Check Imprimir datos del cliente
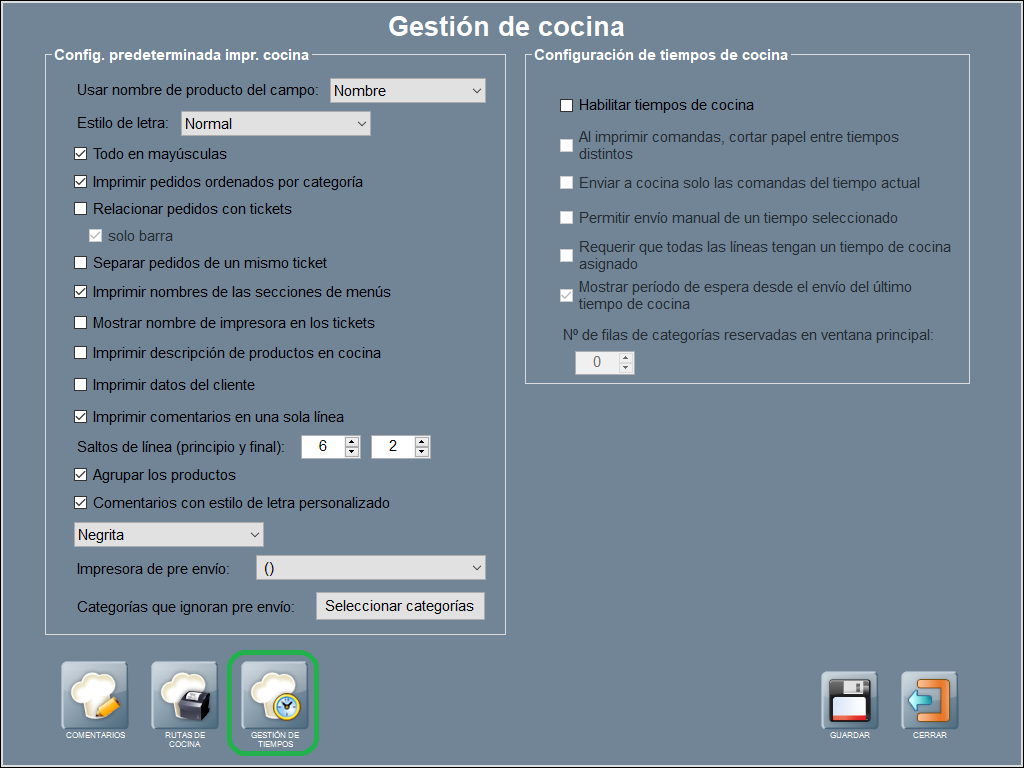Screen dimensions: 1024x768 tap(81, 385)
